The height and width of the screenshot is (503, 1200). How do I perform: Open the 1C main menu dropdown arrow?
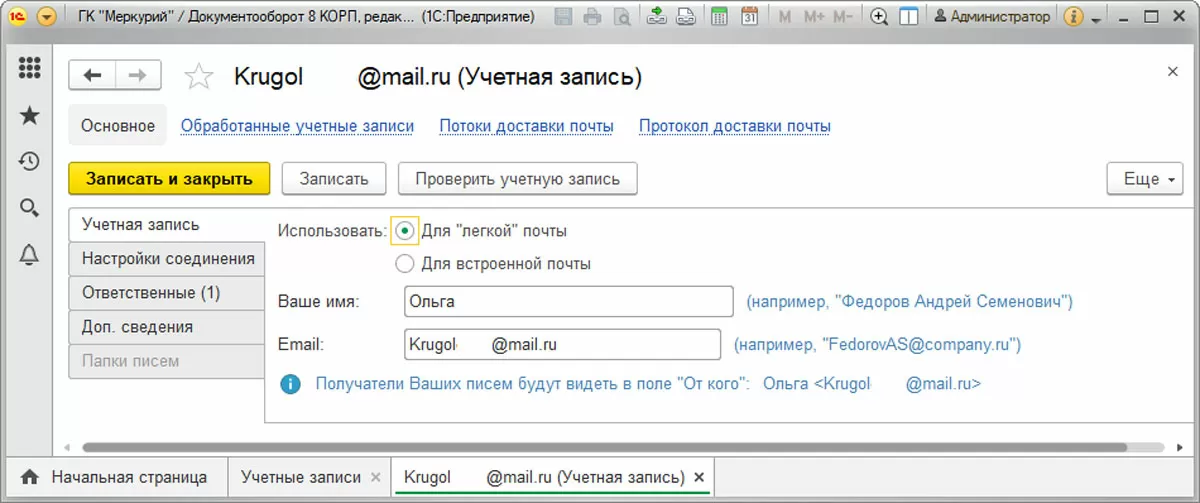[x=46, y=17]
